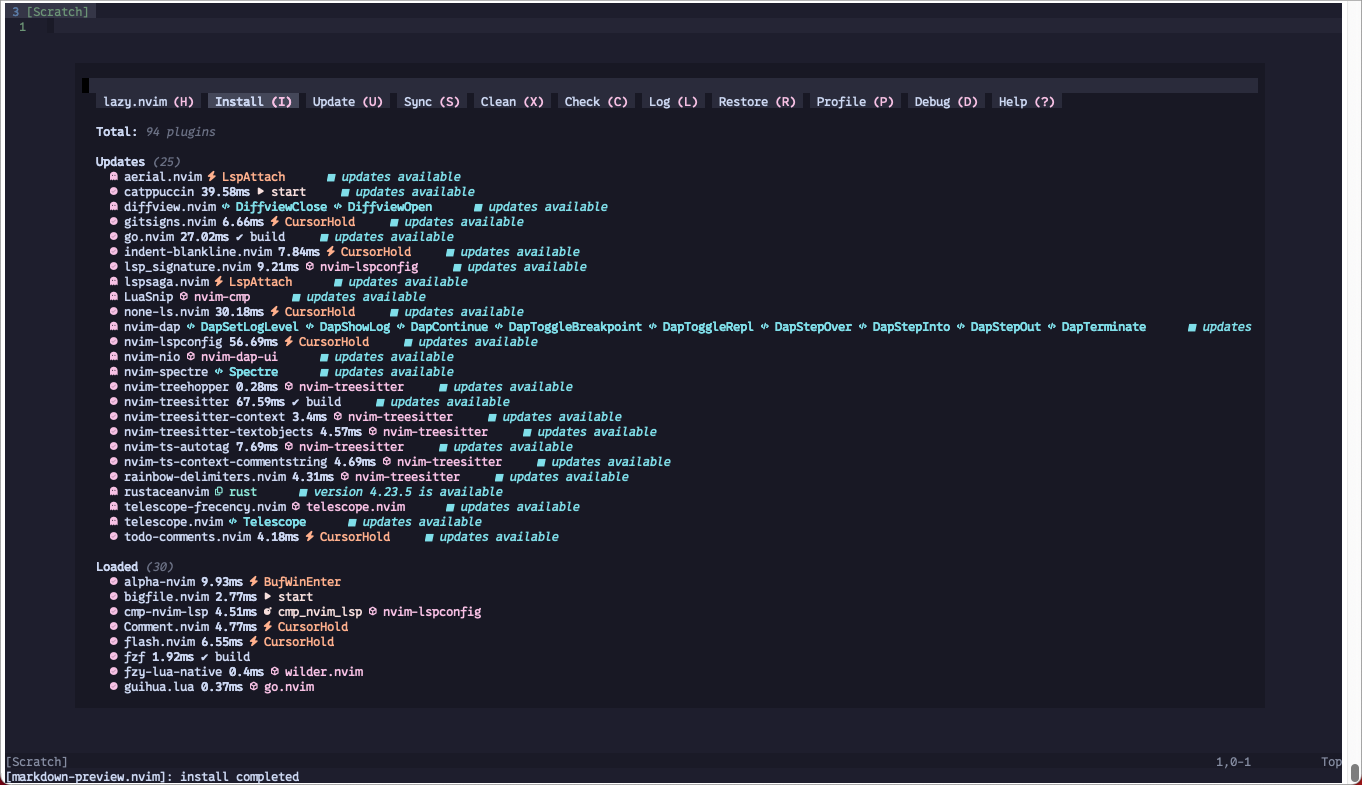
Task: Click the package icon before nvim-cmp on LuaSnip row
Action: pyautogui.click(x=184, y=297)
